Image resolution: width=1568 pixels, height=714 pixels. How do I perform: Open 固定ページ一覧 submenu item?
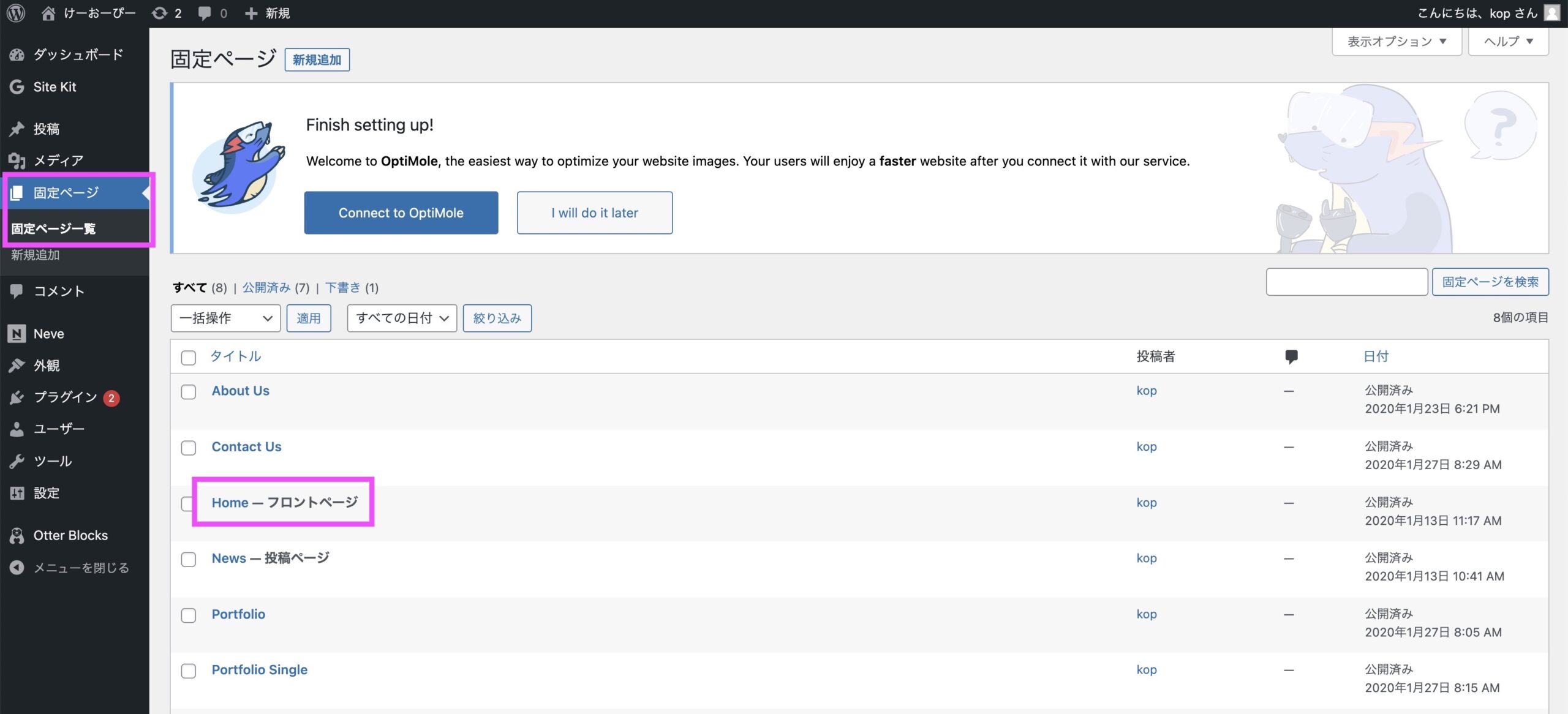pyautogui.click(x=53, y=228)
